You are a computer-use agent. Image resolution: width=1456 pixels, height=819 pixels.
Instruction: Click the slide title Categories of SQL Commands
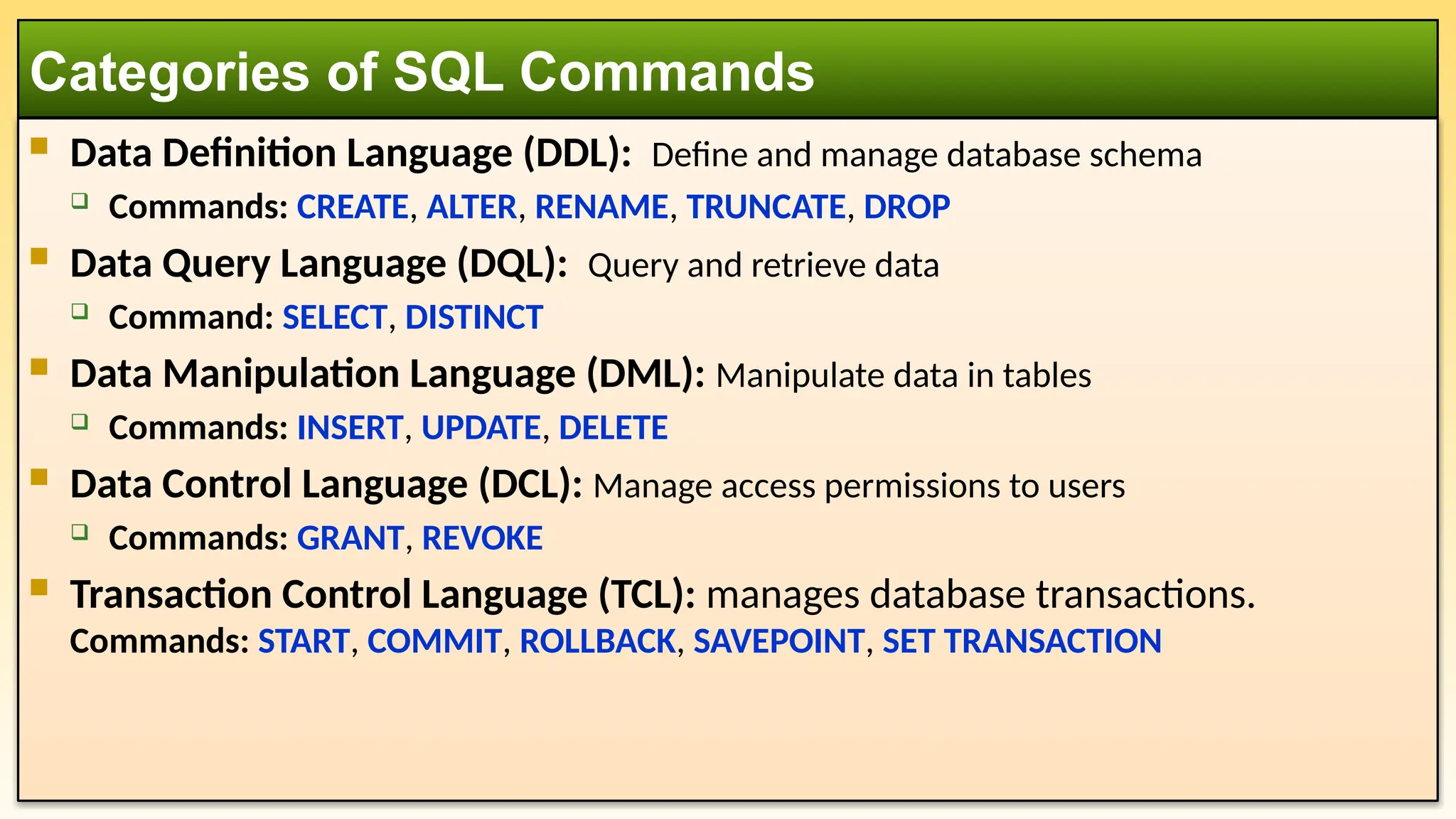422,72
